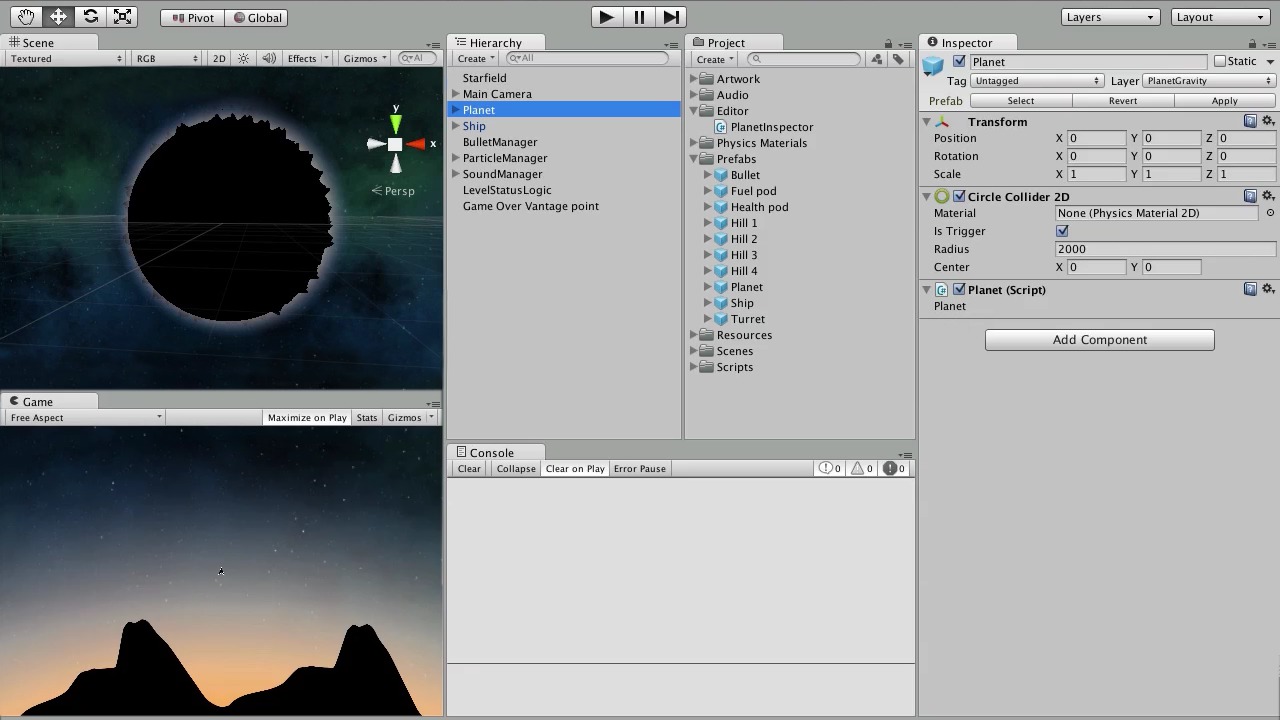Collapse the Prefabs folder in Project

coord(694,159)
